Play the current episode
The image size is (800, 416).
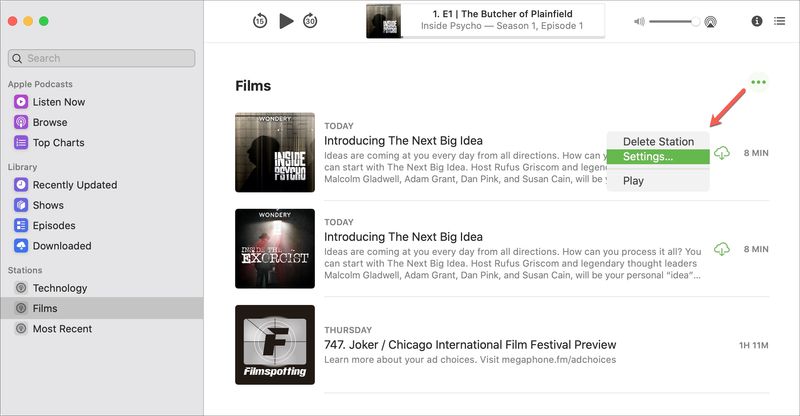coord(286,21)
